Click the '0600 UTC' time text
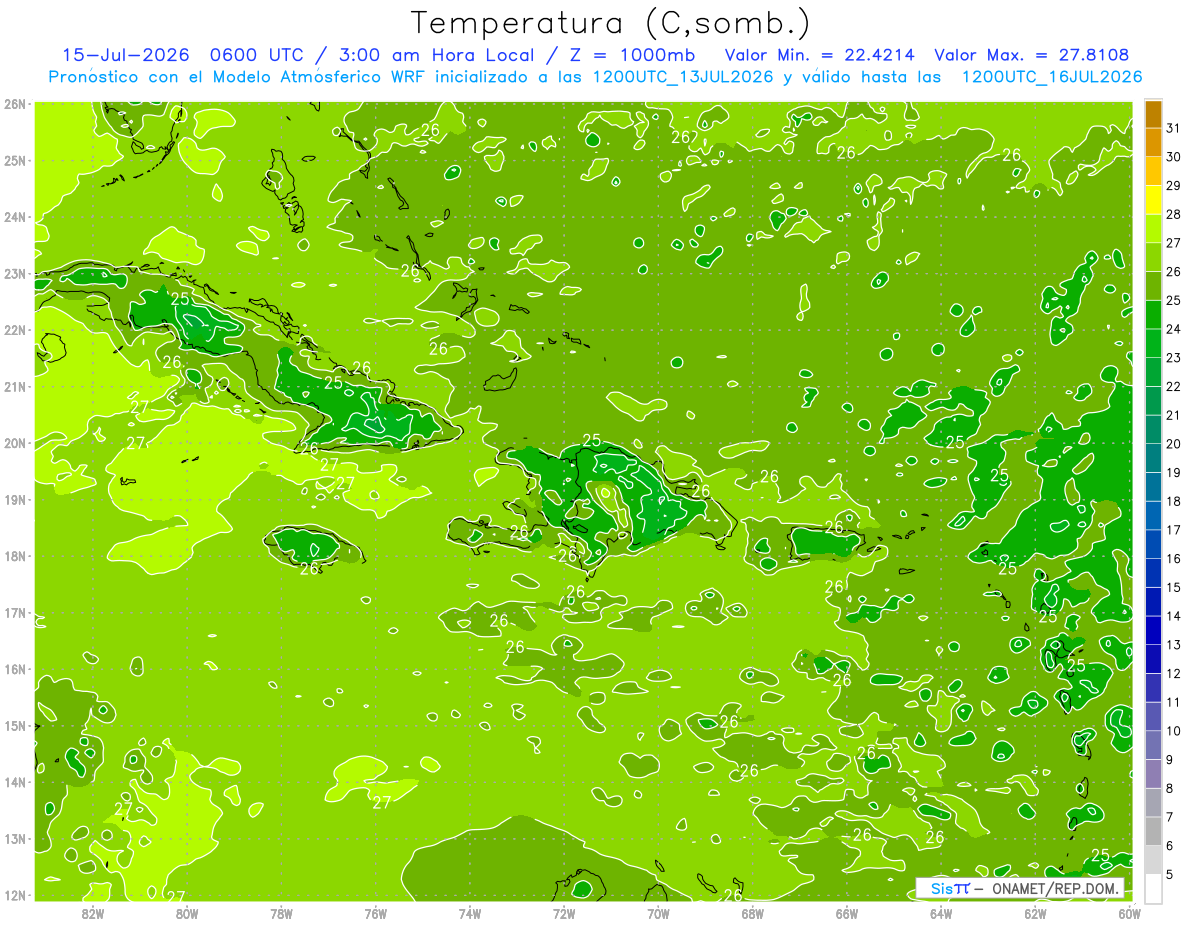The image size is (1200, 927). point(257,55)
